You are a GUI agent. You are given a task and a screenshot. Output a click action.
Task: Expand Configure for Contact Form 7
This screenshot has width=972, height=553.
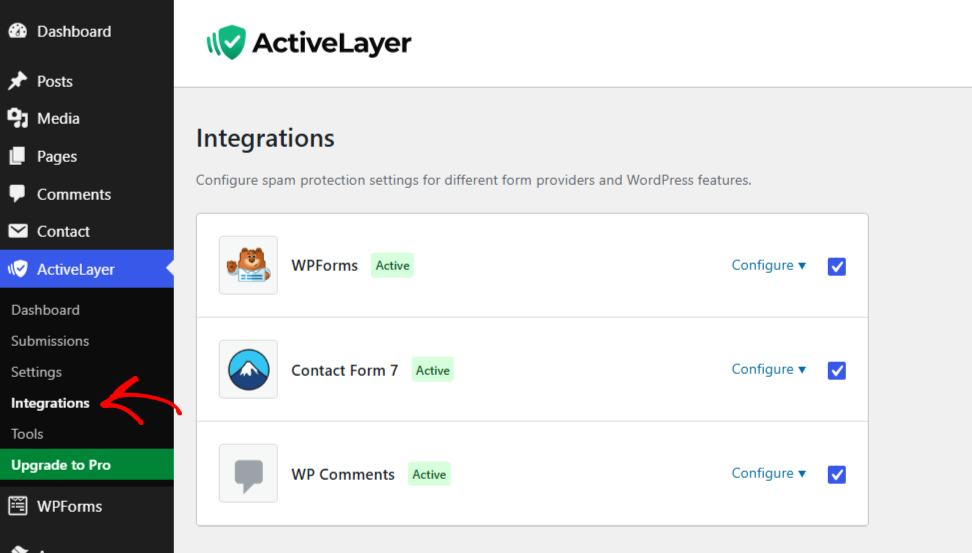[x=769, y=369]
